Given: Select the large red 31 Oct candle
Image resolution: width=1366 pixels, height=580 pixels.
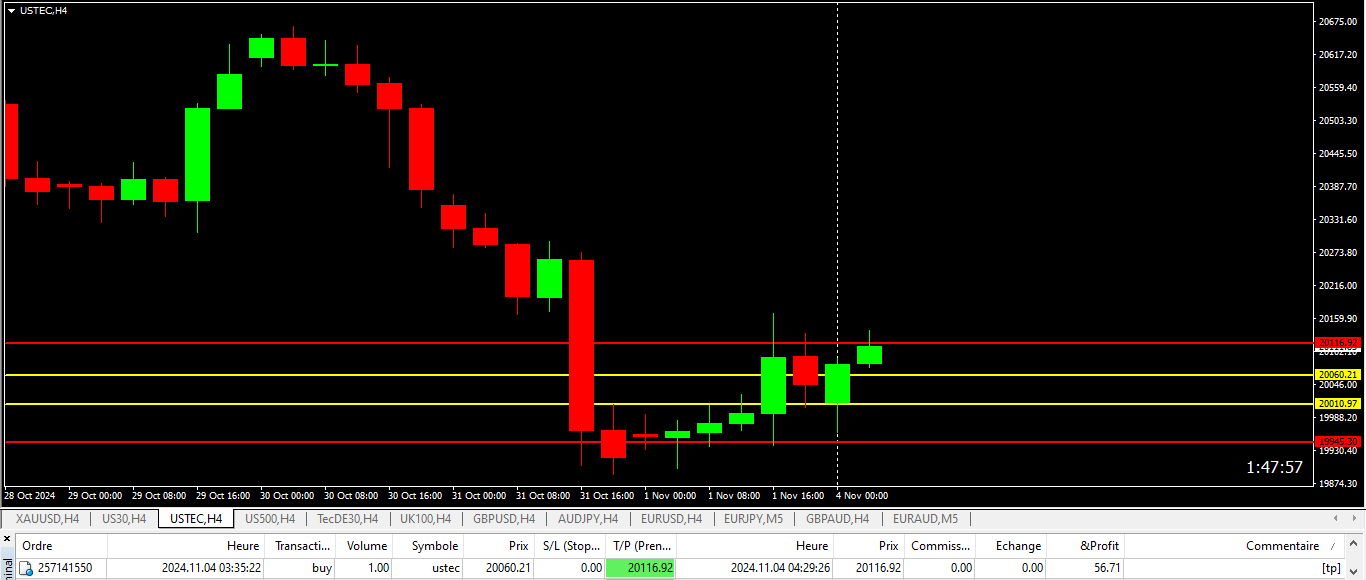Looking at the screenshot, I should [581, 345].
